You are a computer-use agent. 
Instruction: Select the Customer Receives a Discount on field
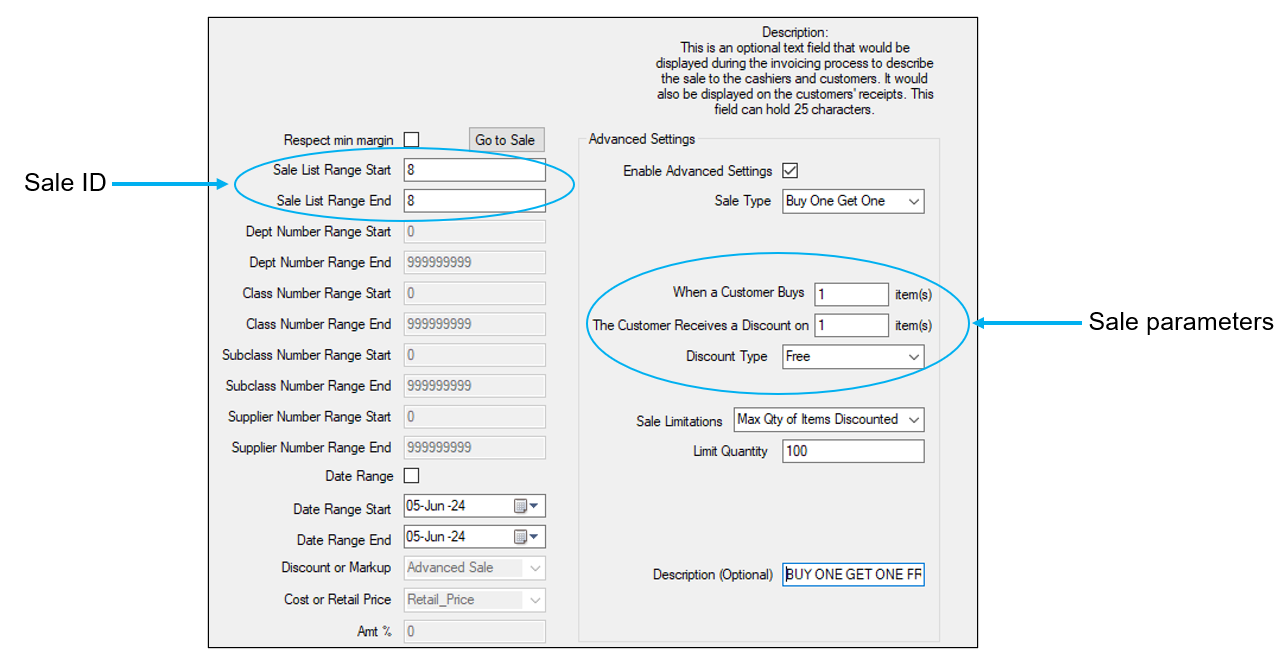pyautogui.click(x=850, y=325)
